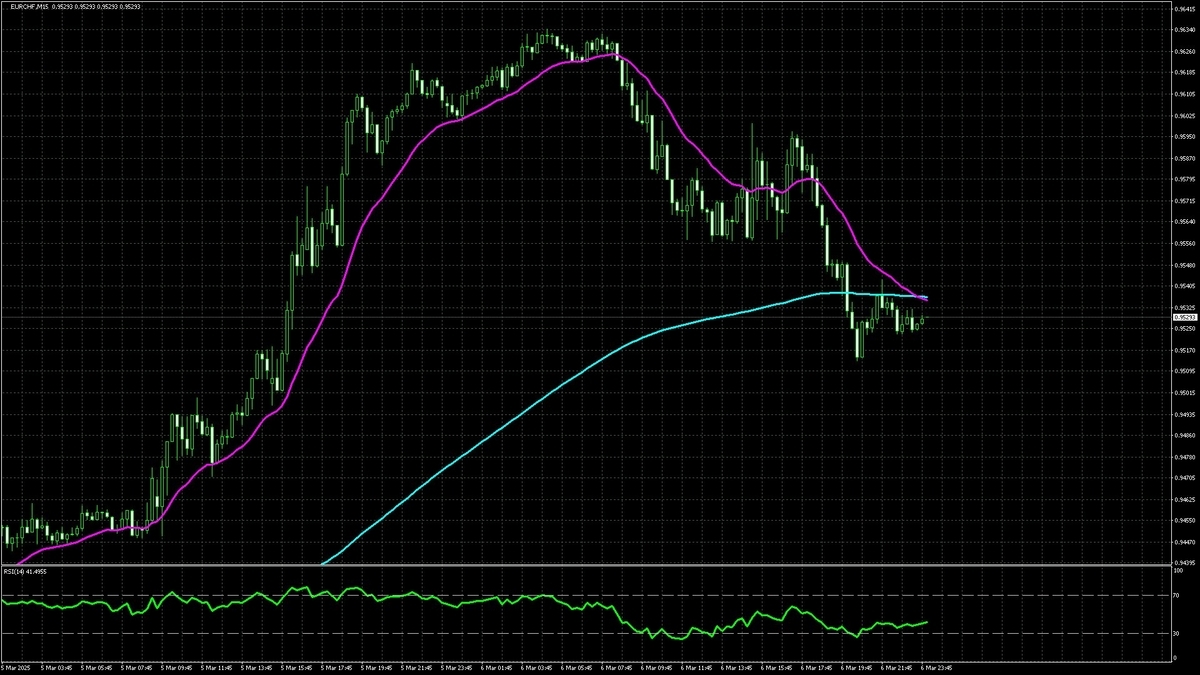This screenshot has height=675, width=1200.
Task: Click price scale label 0.94860
Action: click(x=1185, y=435)
